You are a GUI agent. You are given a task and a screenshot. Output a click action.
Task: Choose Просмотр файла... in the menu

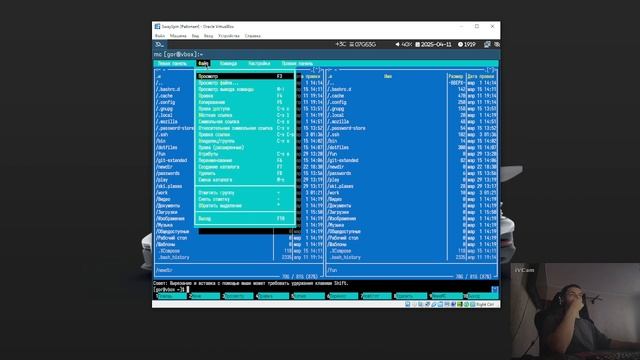coord(245,83)
